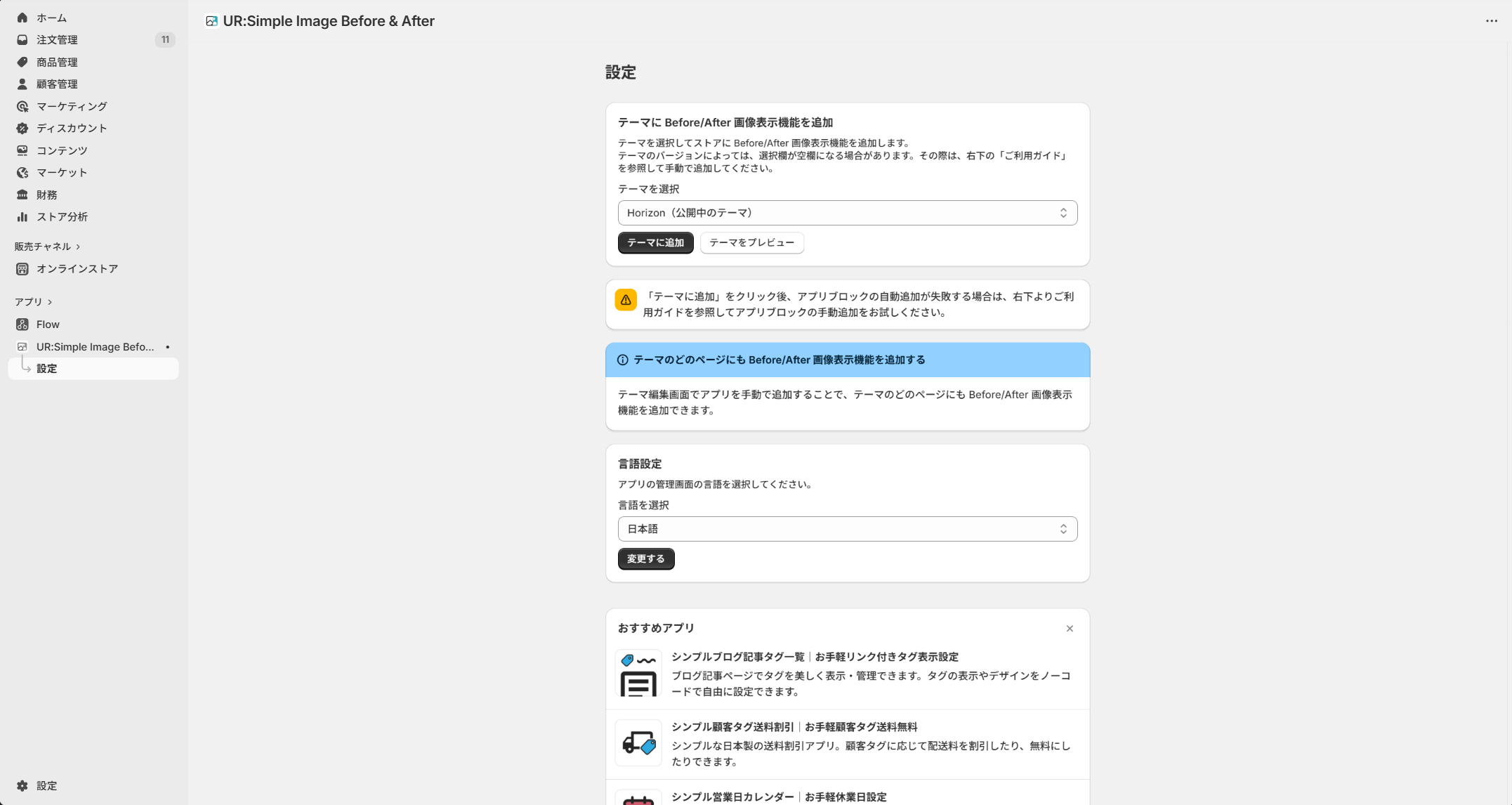Click the 財務 finance icon
Image resolution: width=1512 pixels, height=805 pixels.
[x=22, y=195]
